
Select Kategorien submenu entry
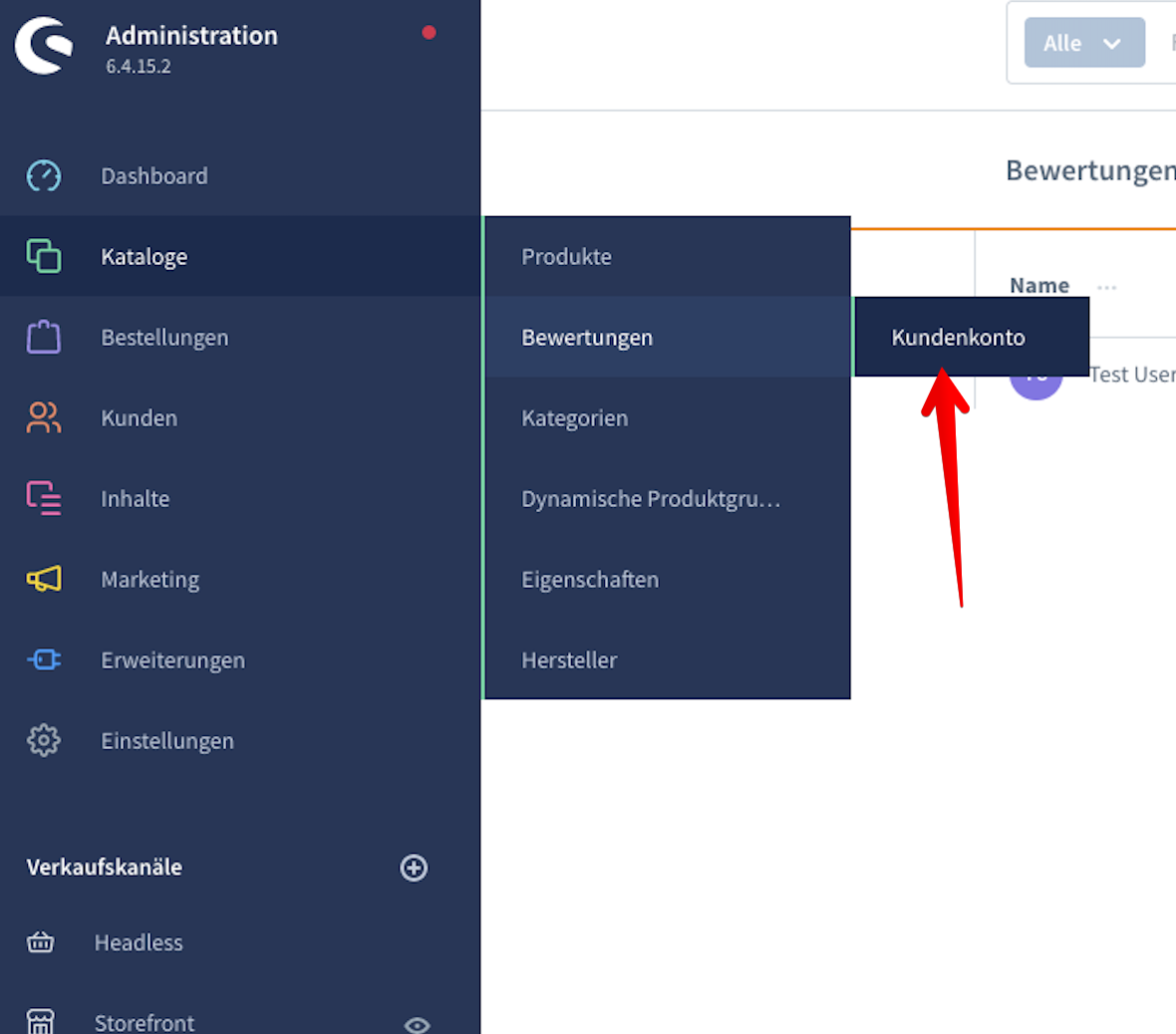coord(575,418)
